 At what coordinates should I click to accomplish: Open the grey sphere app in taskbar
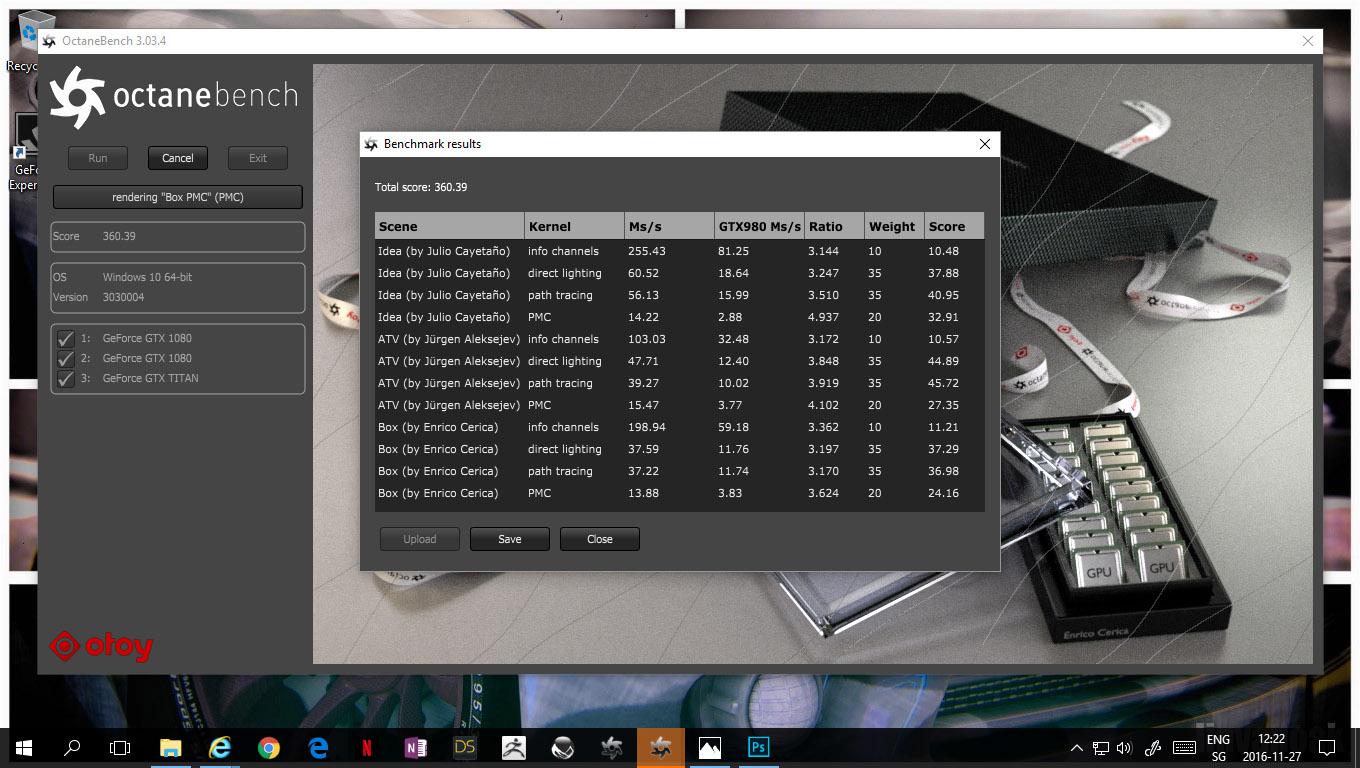[563, 747]
